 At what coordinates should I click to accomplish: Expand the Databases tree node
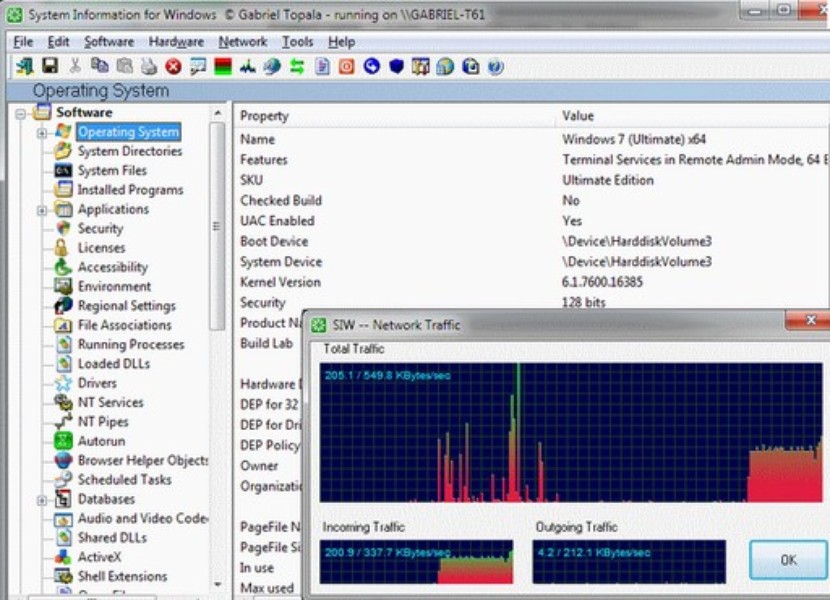click(x=42, y=500)
